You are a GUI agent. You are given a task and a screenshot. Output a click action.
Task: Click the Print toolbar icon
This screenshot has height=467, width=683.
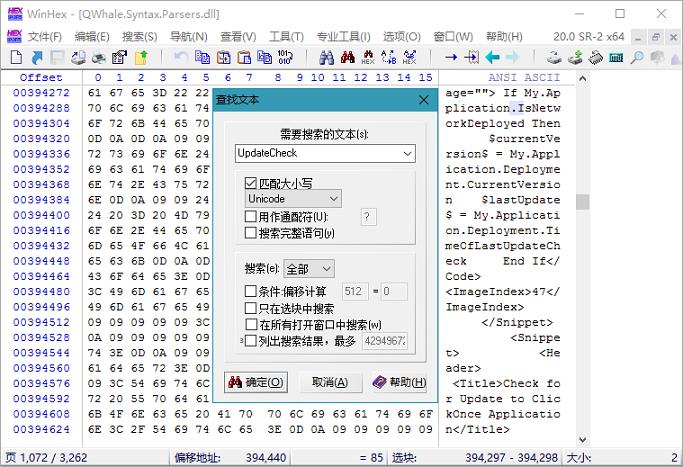pyautogui.click(x=101, y=57)
